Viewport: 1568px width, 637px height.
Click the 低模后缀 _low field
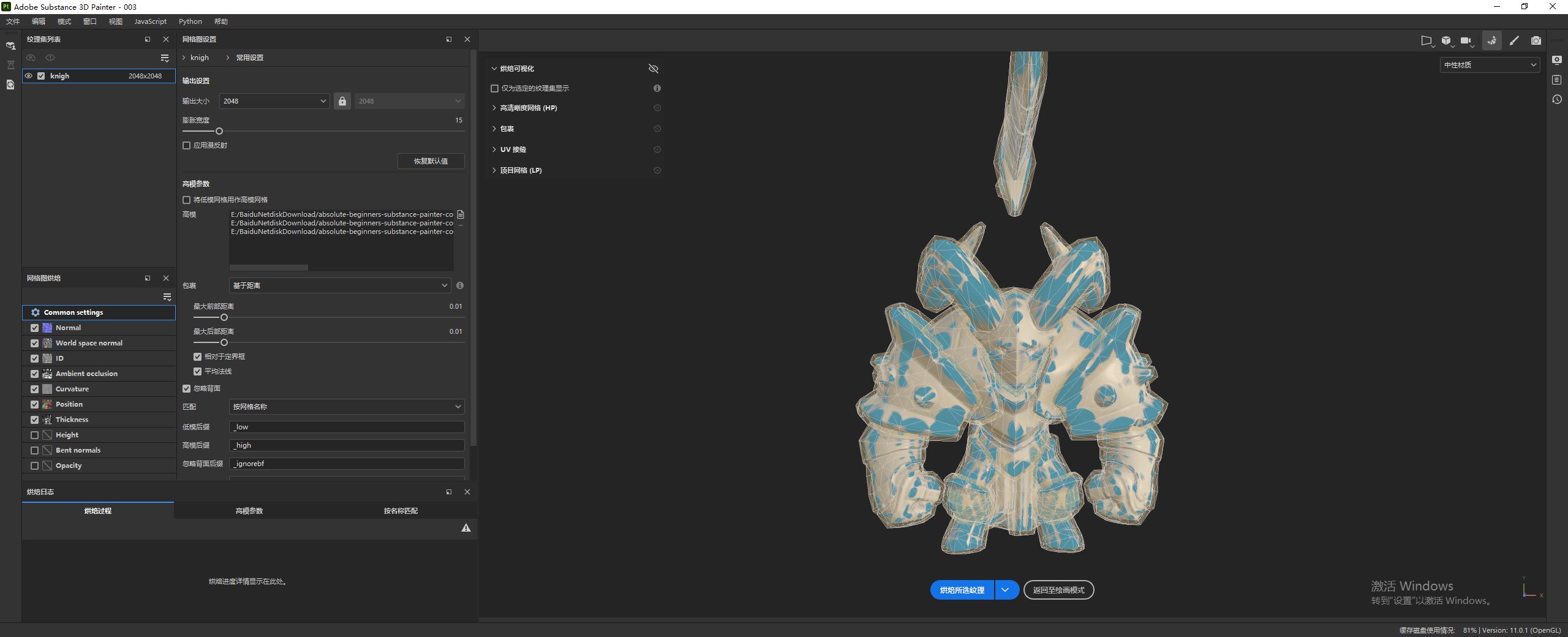pos(347,427)
